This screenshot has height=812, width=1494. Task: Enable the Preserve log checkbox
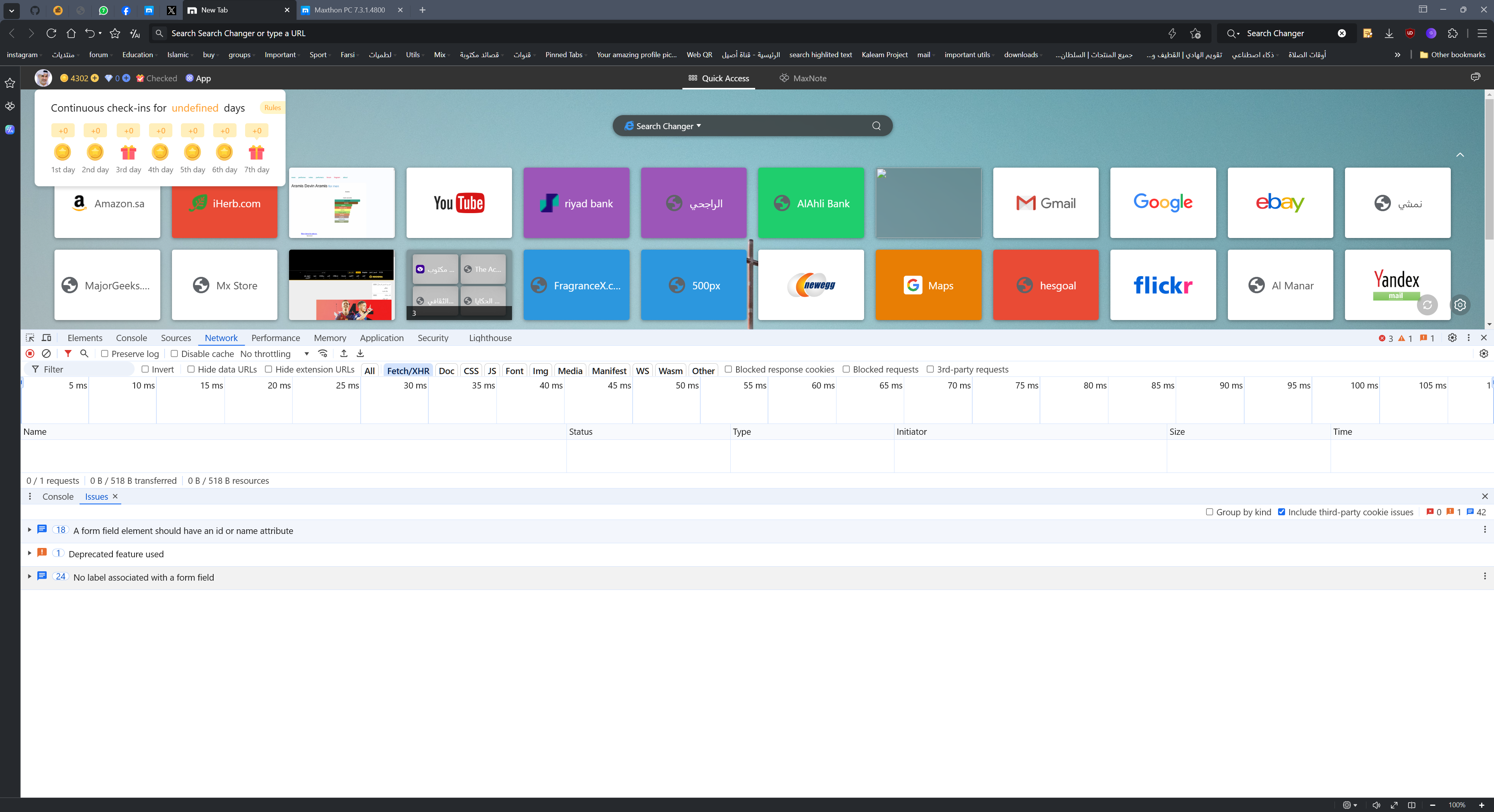coord(105,353)
